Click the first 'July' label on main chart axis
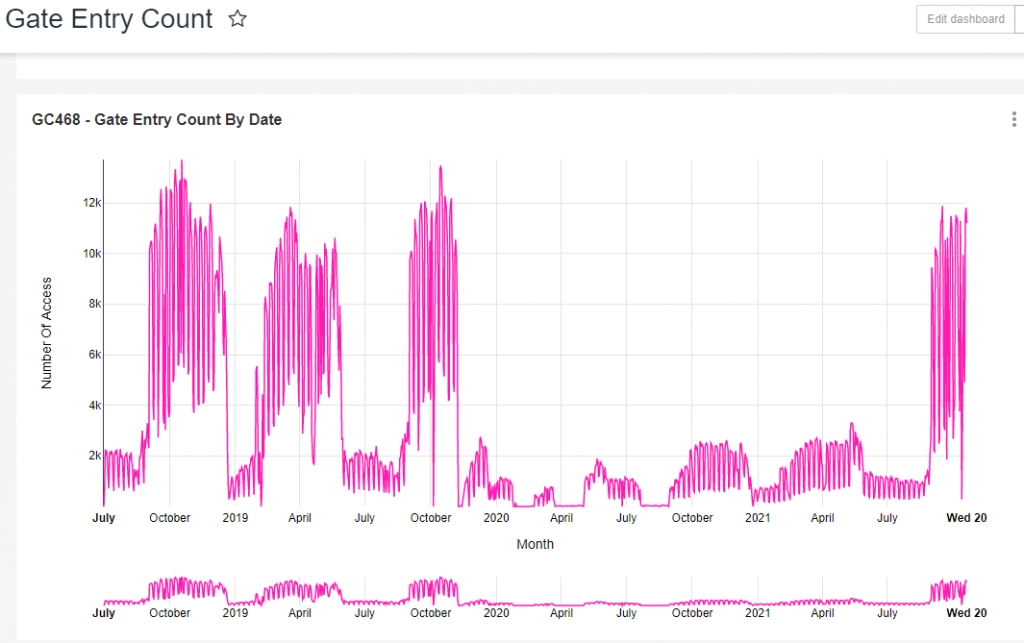The height and width of the screenshot is (643, 1024). [x=104, y=518]
